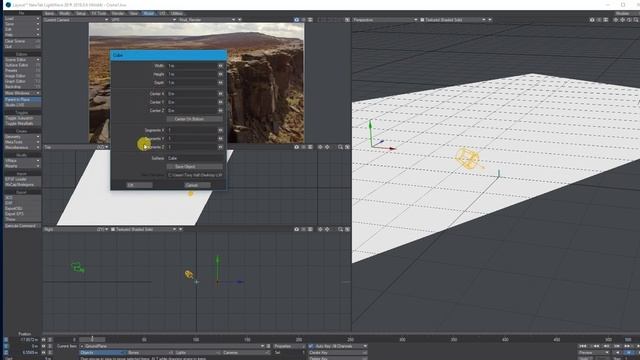Click the Width value stepper arrows
The height and width of the screenshot is (360, 640).
pyautogui.click(x=220, y=66)
